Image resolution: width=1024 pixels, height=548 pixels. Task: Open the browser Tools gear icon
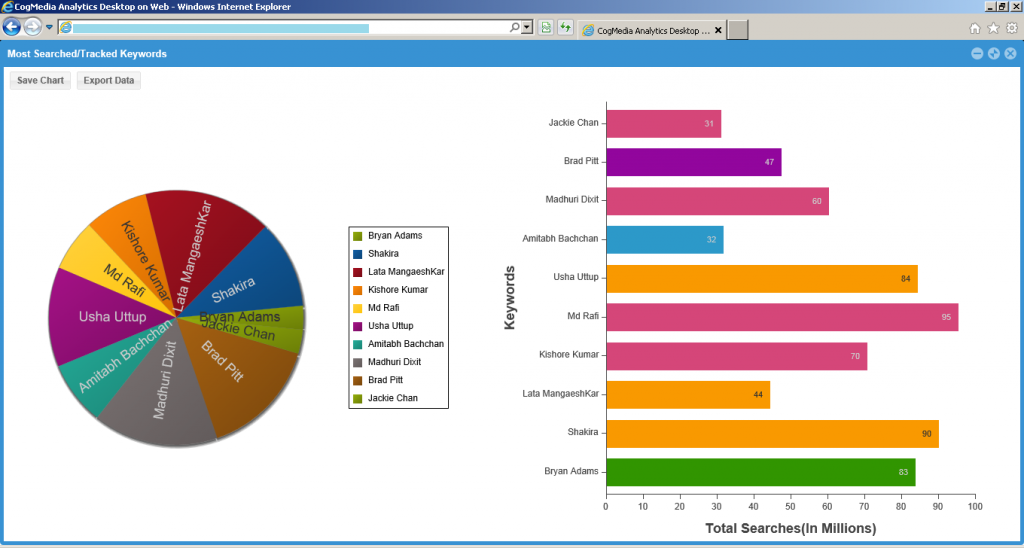point(1011,29)
